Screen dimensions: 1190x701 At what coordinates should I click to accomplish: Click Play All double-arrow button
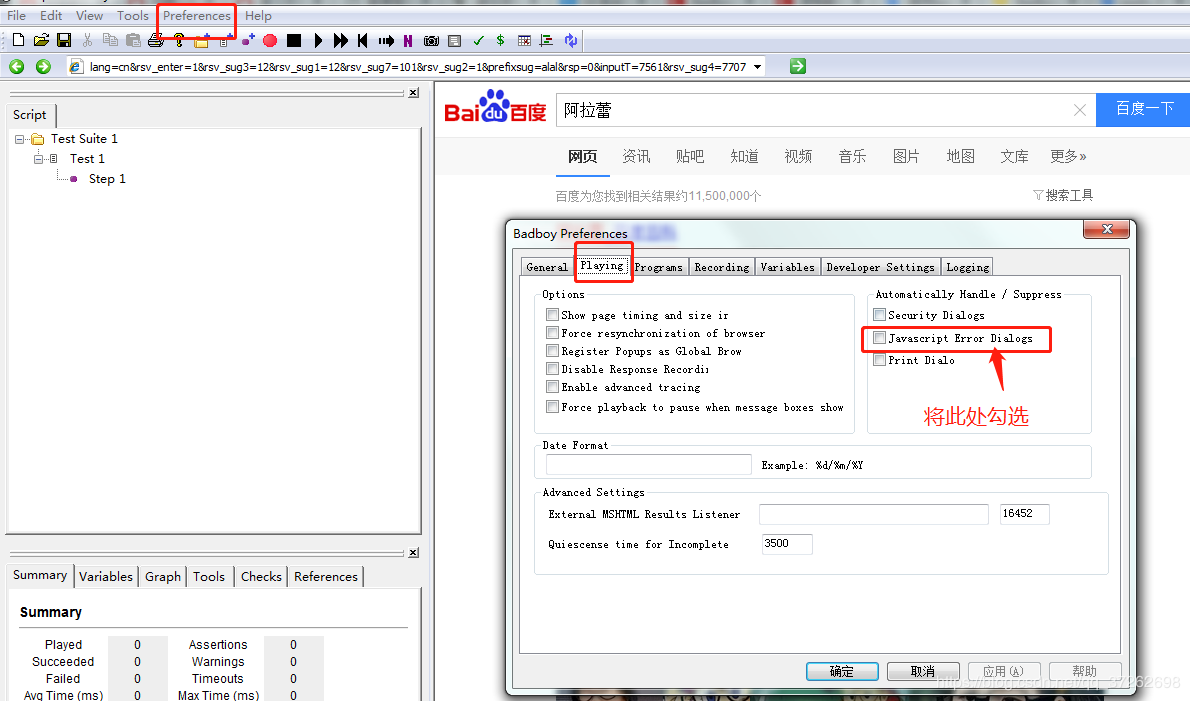point(341,40)
